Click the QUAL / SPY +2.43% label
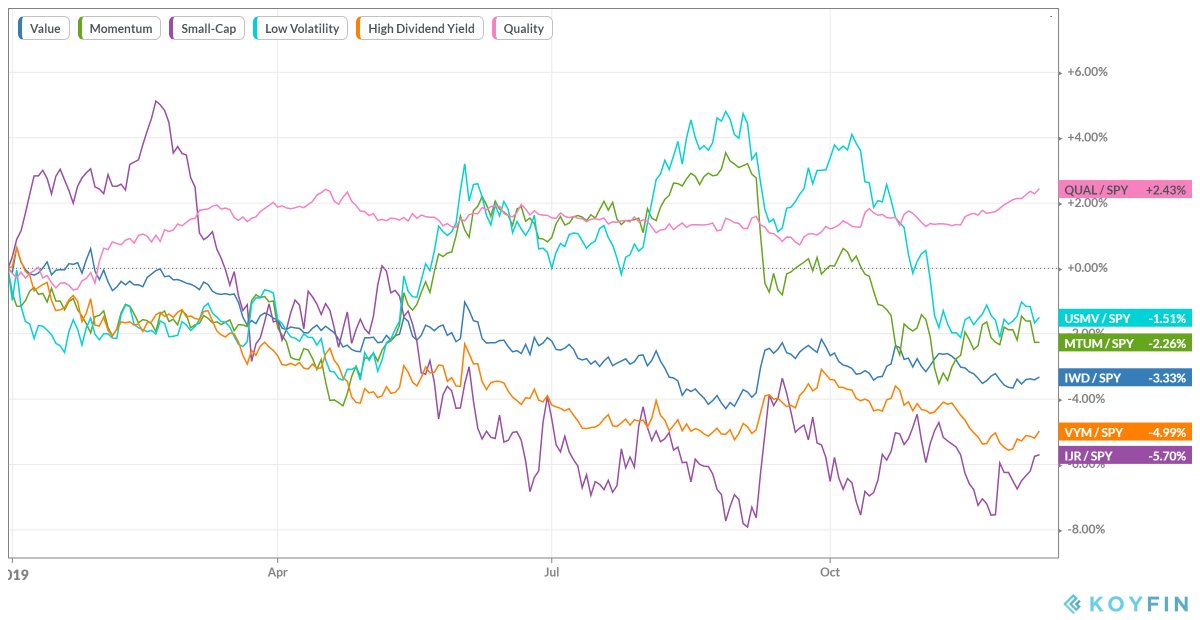This screenshot has height=620, width=1200. point(1125,189)
